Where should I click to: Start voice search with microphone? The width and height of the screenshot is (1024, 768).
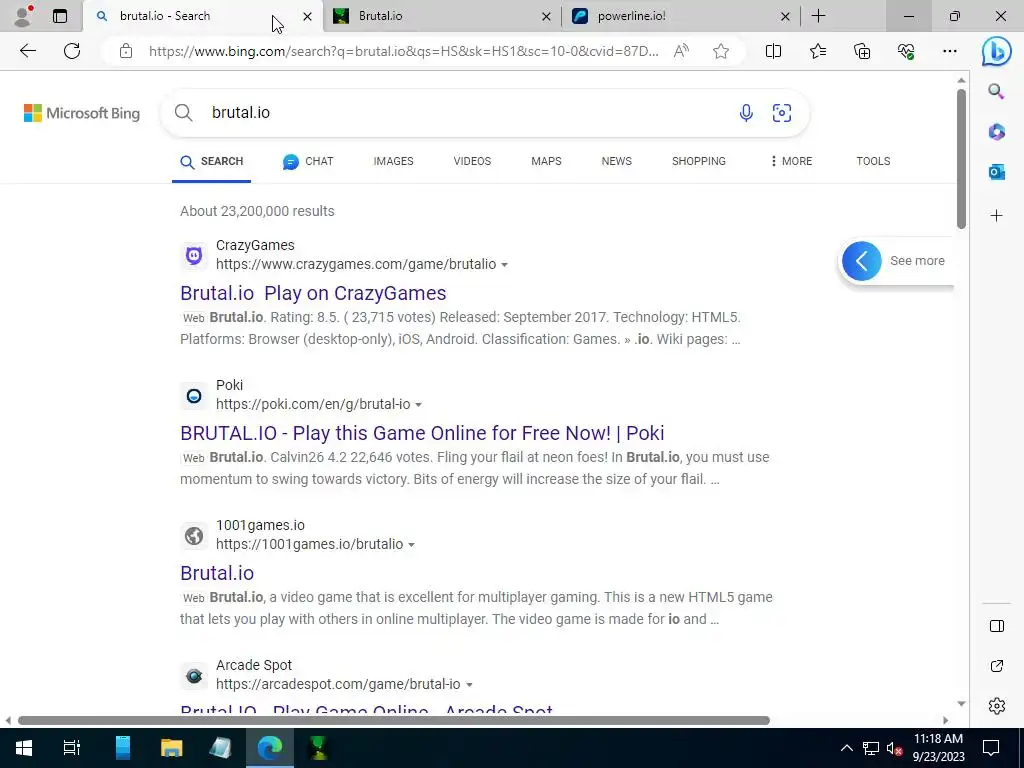(x=746, y=113)
